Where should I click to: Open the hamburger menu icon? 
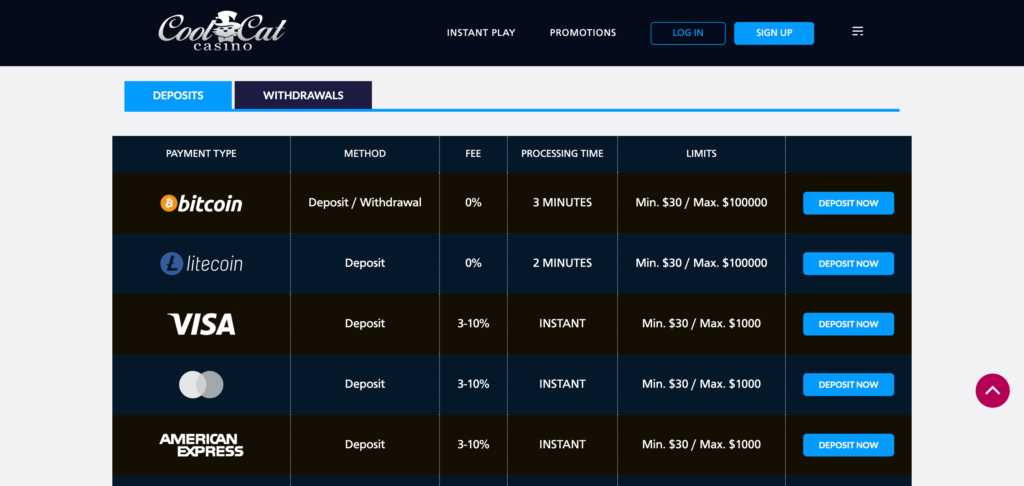(x=857, y=31)
